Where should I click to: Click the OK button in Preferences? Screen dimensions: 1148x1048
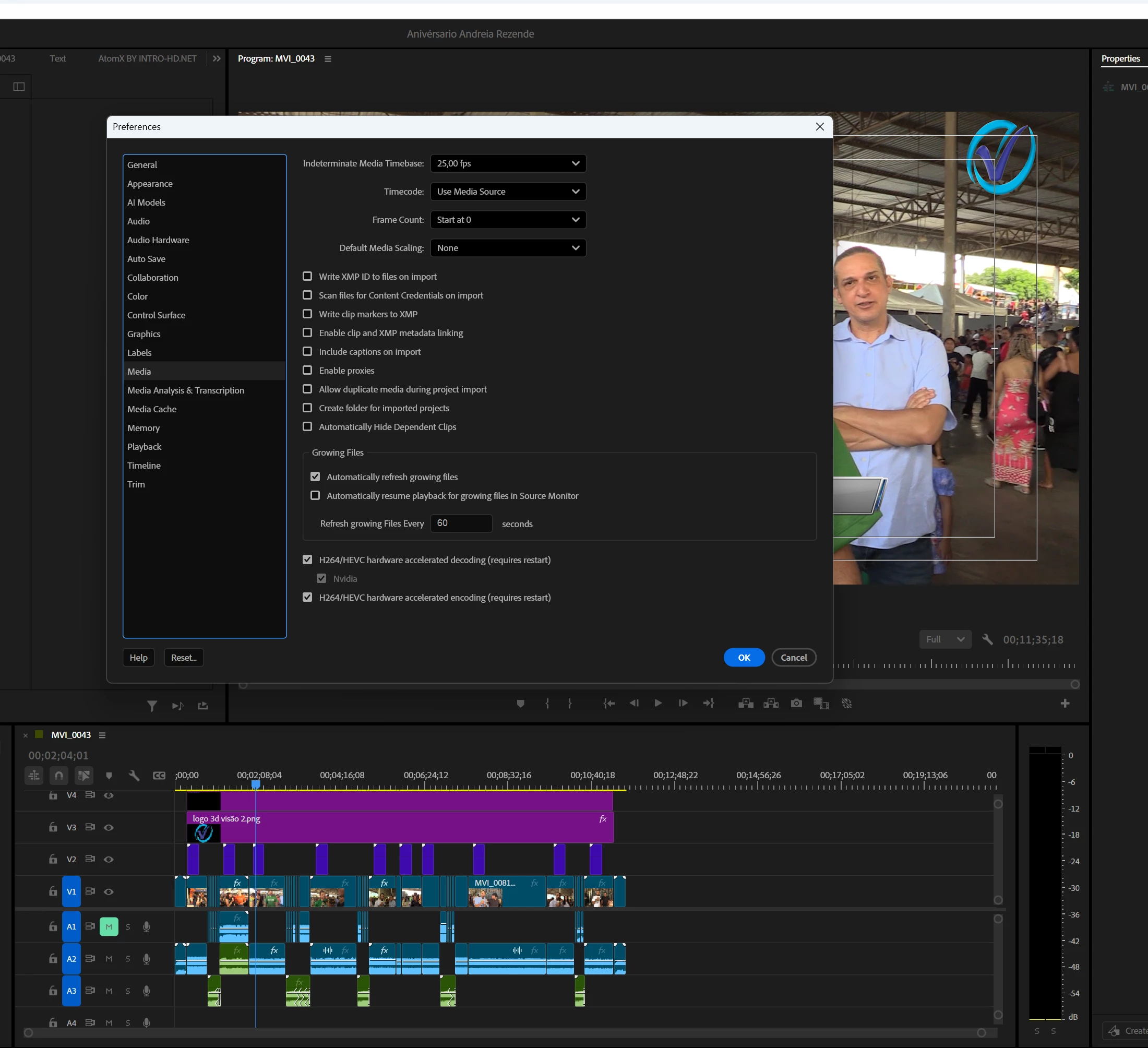[x=744, y=657]
